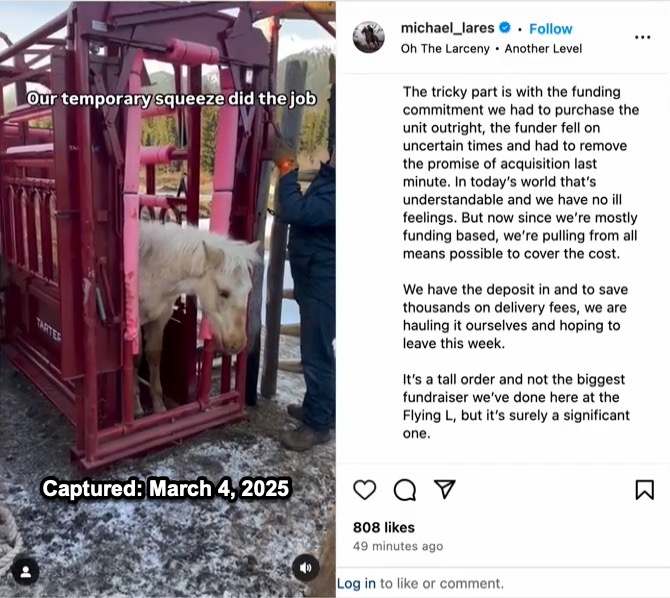This screenshot has height=598, width=670.
Task: Show tagged people via person icon
Action: pos(26,571)
